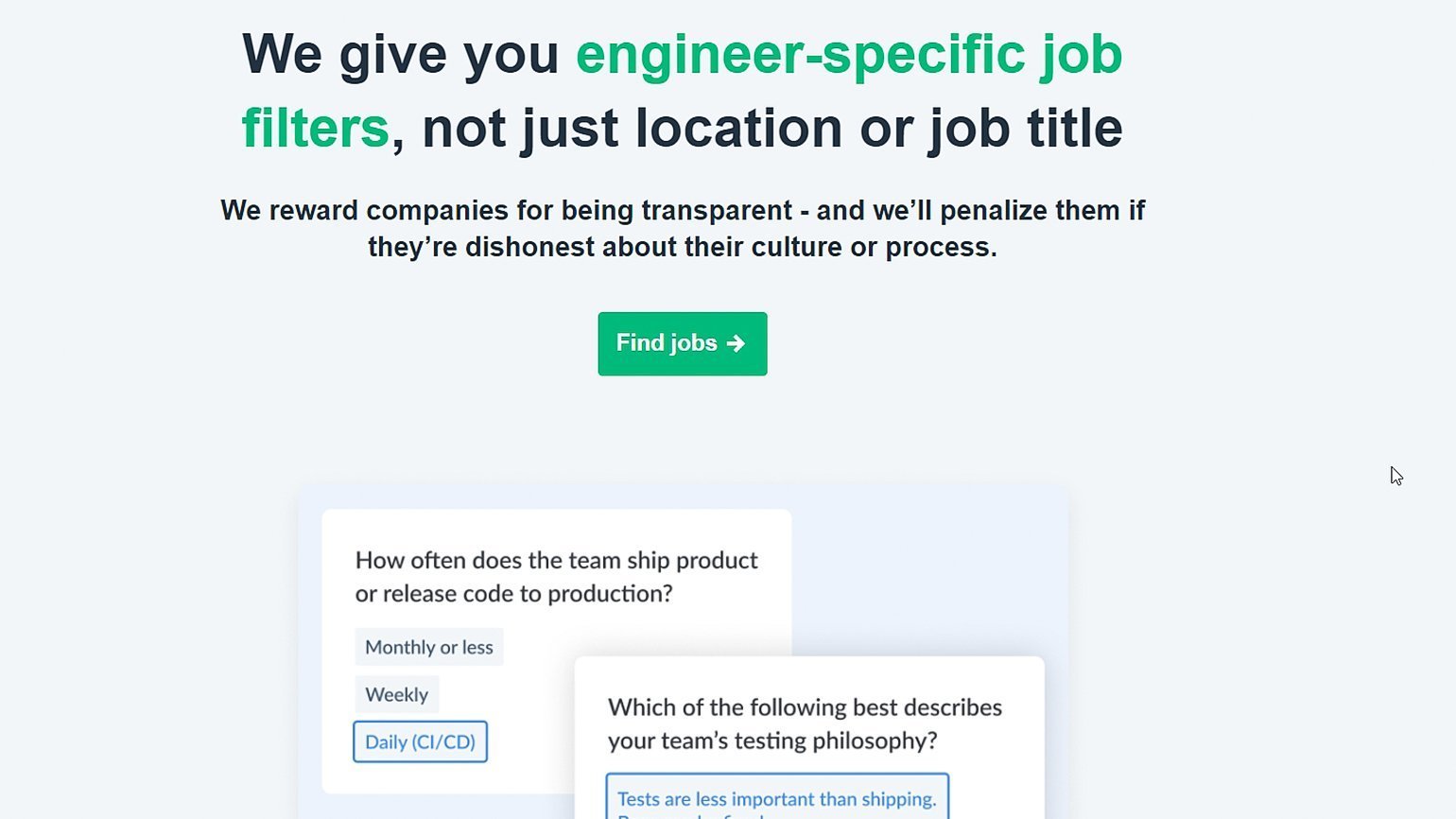Viewport: 1456px width, 819px height.
Task: Select the Monthly or less option
Action: point(429,647)
